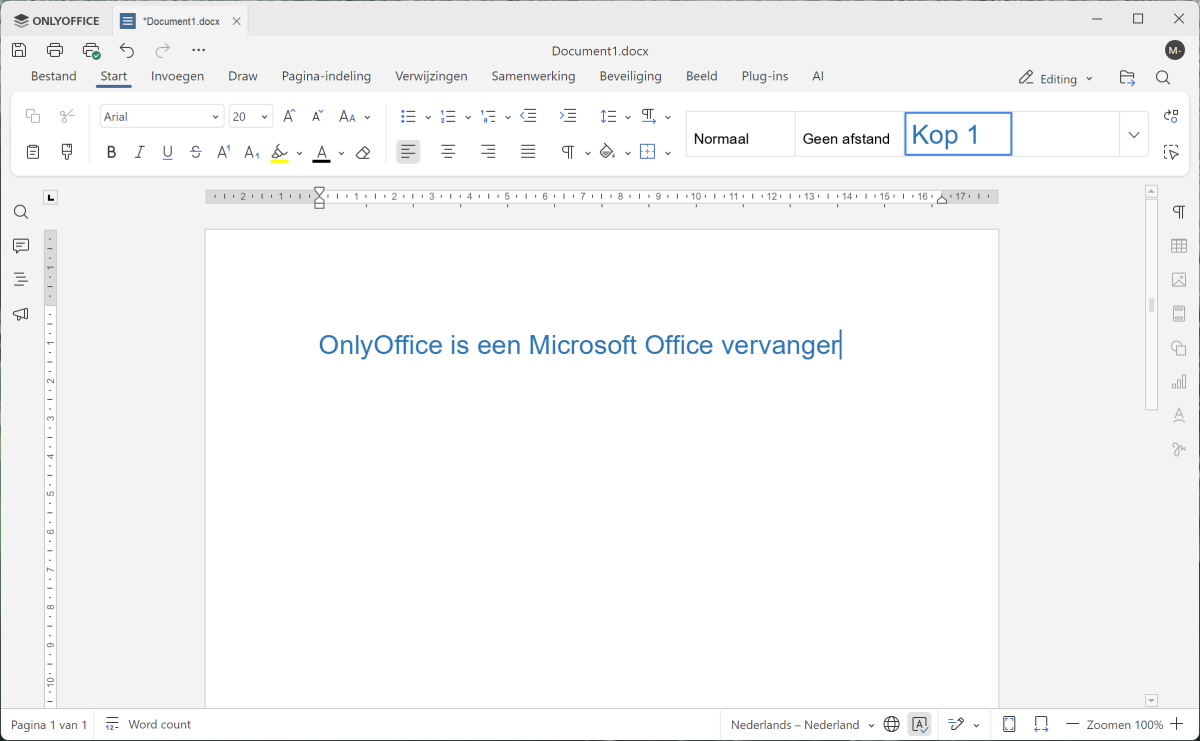
Task: Click the copy style paintbrush icon
Action: coord(67,152)
